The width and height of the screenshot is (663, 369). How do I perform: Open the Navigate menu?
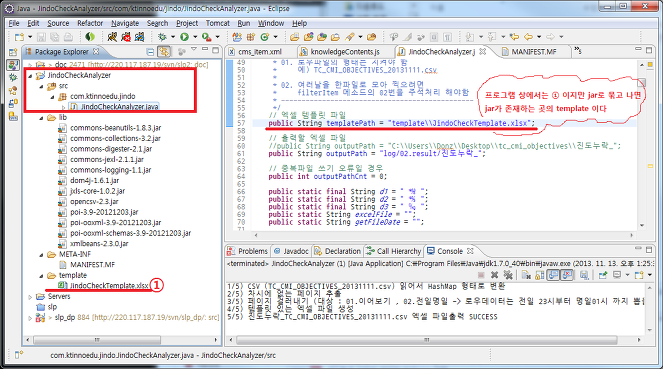(125, 23)
